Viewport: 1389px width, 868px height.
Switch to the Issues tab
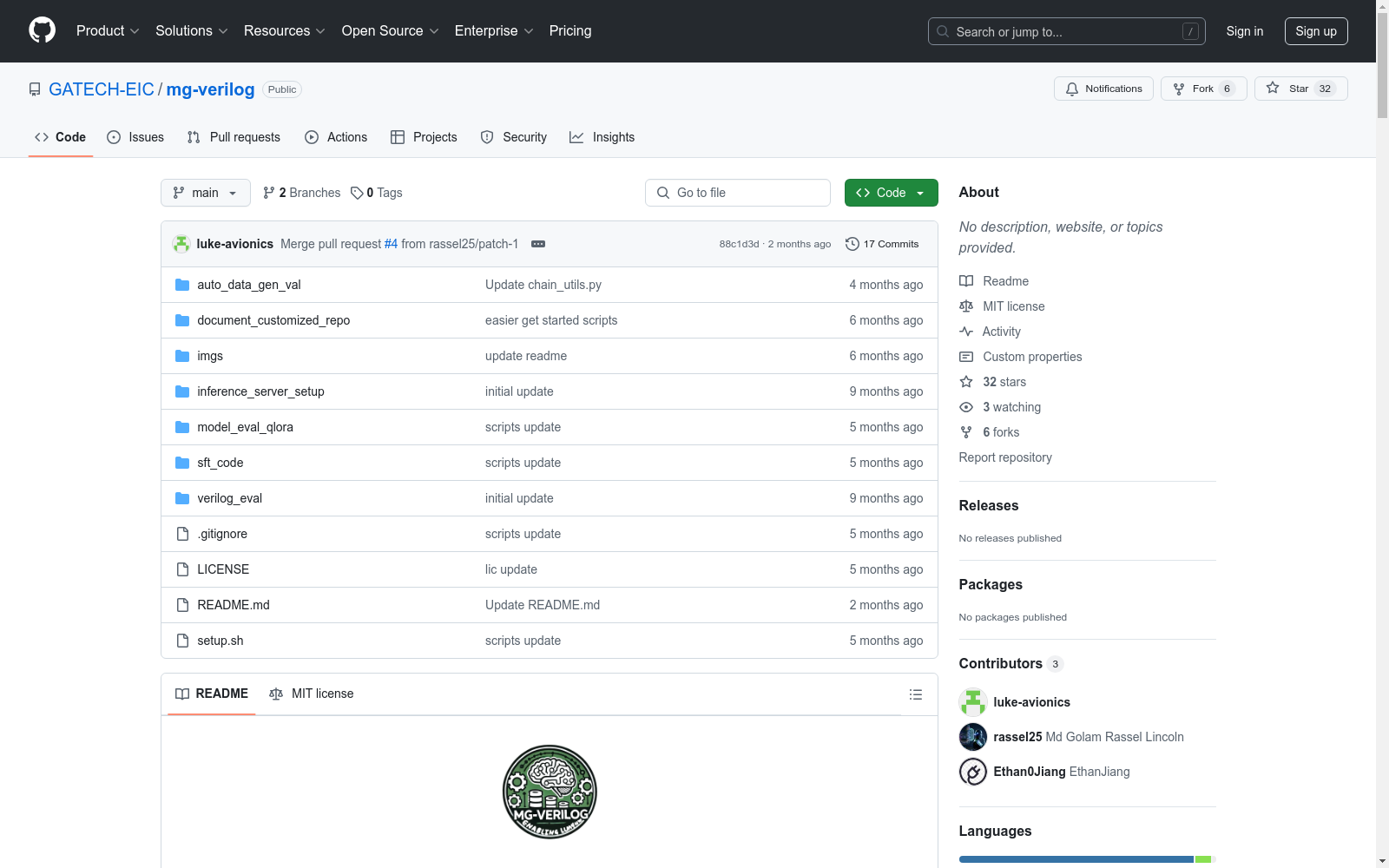[x=135, y=137]
